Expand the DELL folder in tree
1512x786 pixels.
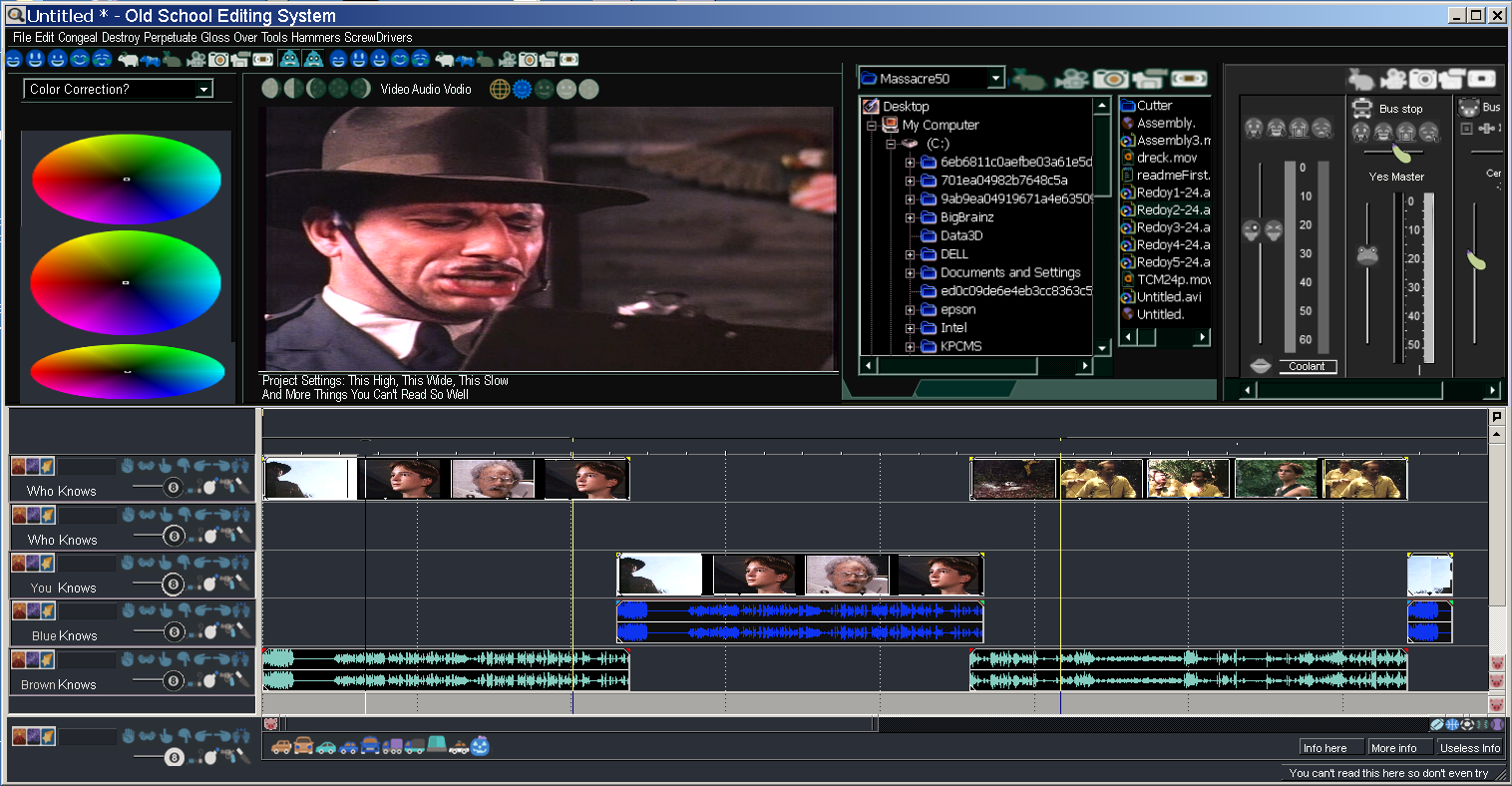[910, 254]
